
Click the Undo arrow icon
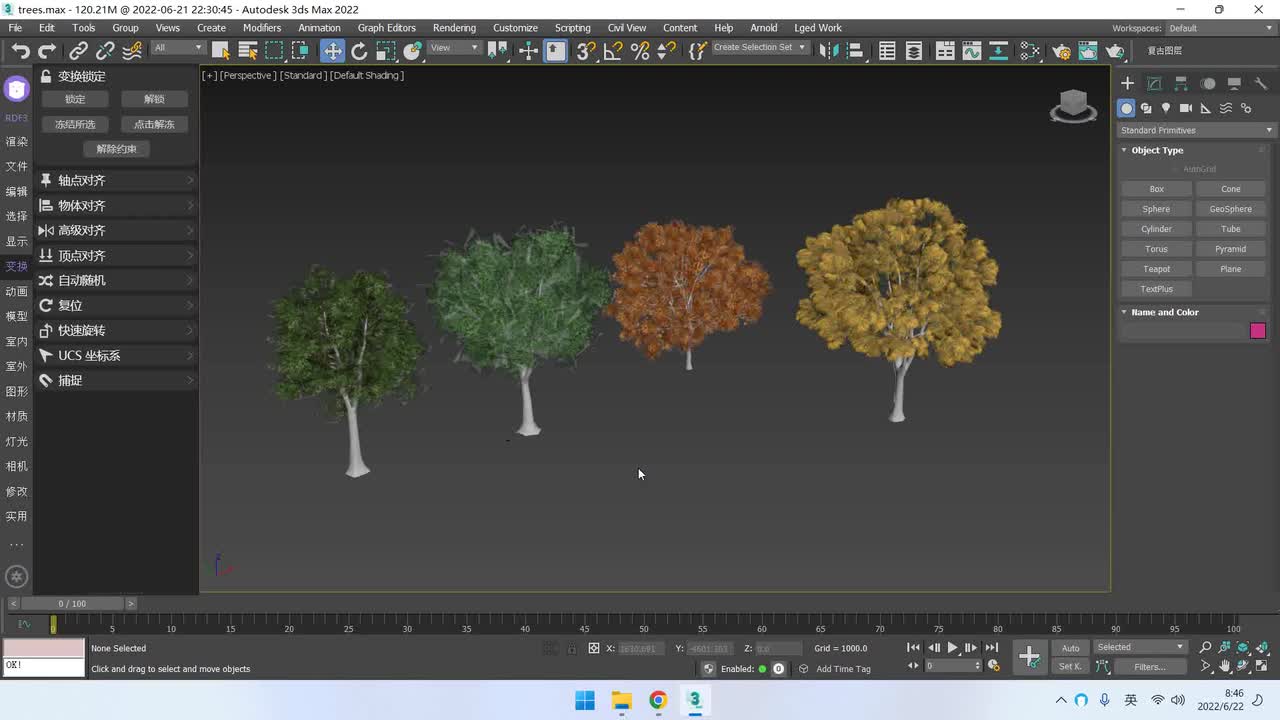(x=20, y=51)
